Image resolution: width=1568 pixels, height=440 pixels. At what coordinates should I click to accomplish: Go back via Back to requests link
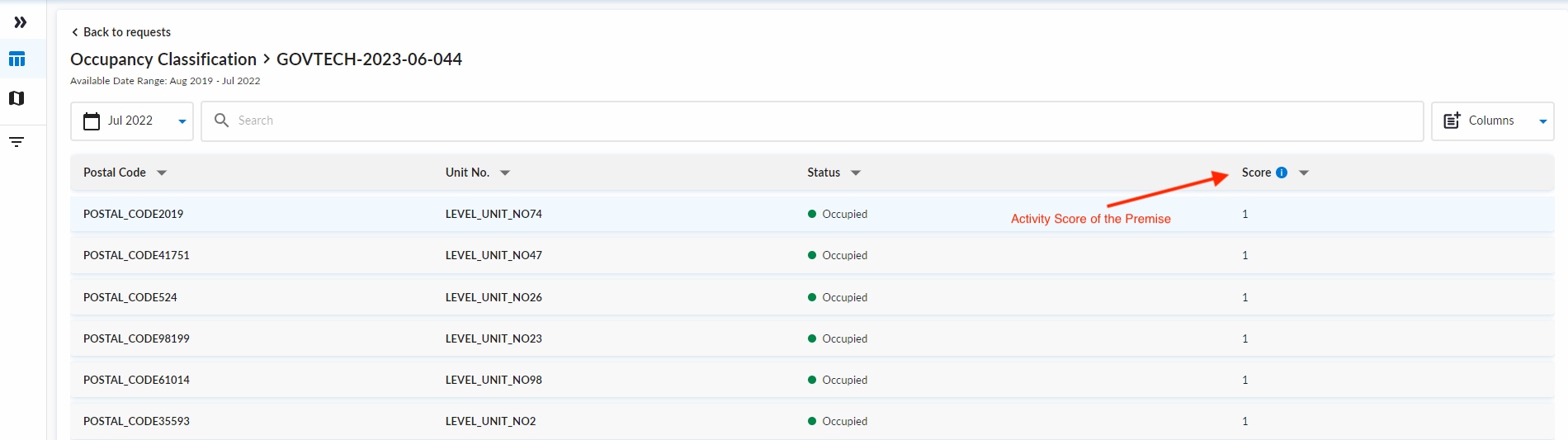click(121, 32)
